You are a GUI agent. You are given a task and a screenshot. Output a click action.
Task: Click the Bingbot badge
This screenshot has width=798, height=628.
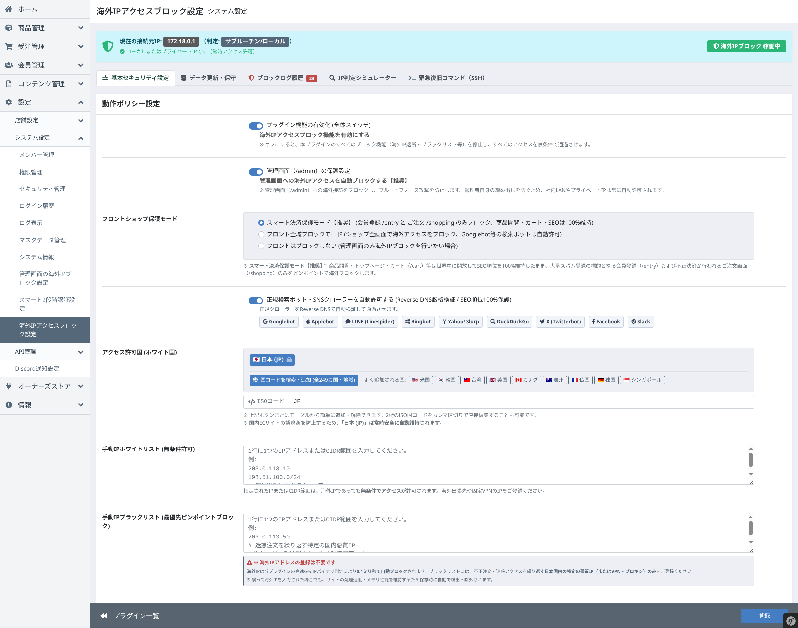pos(418,322)
